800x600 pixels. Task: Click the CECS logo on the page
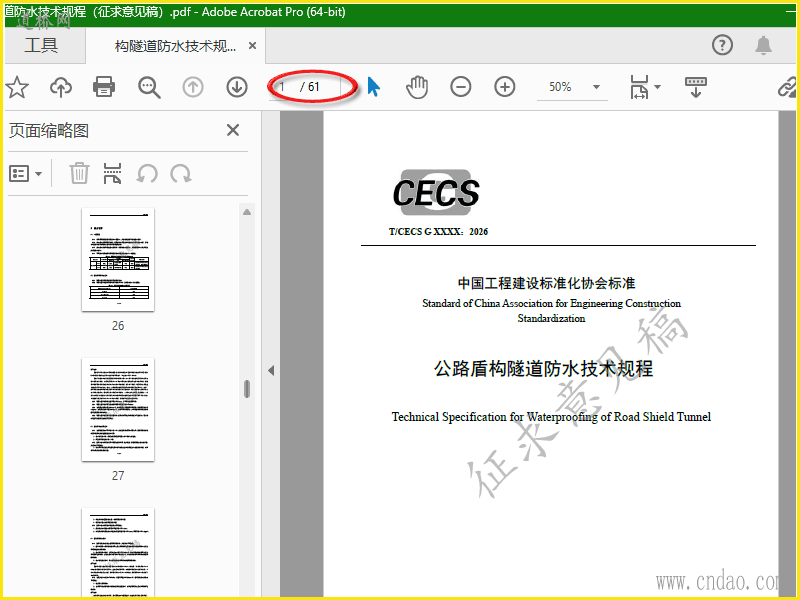coord(436,193)
